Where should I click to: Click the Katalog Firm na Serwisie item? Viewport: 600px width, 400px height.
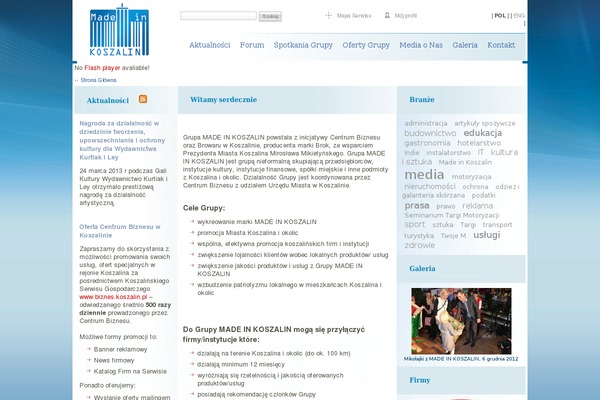click(130, 371)
